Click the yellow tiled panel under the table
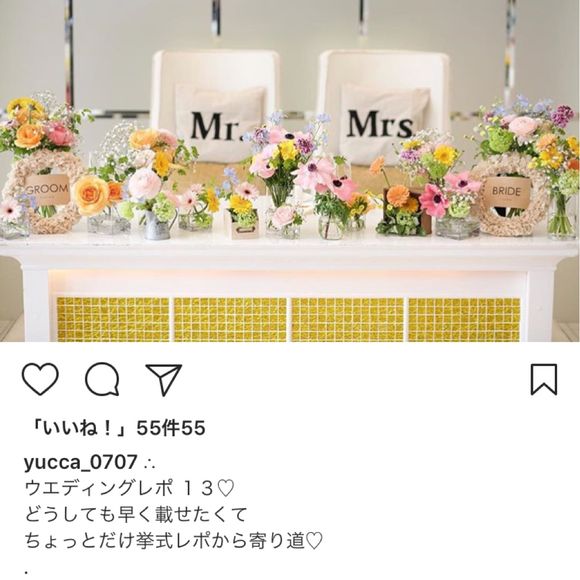Screen dimensions: 580x580 pos(288,319)
